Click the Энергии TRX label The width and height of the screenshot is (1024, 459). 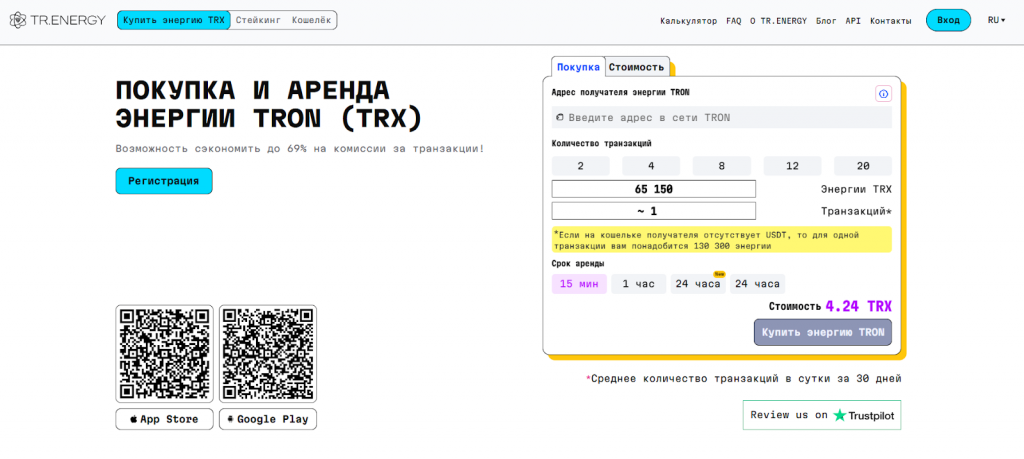pos(856,189)
